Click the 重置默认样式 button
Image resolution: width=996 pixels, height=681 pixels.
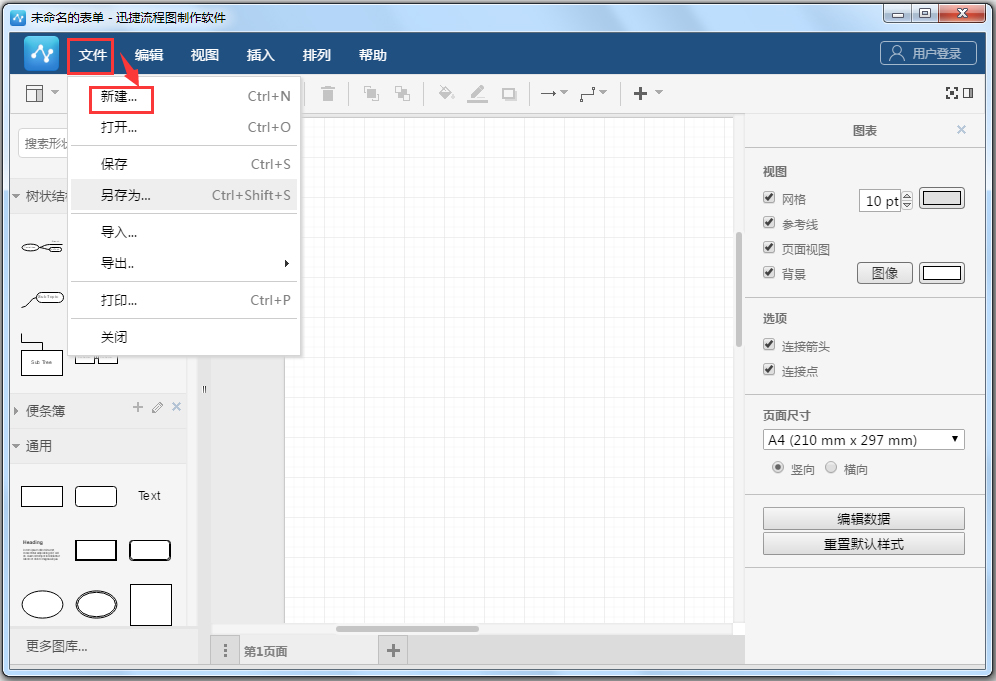[863, 543]
